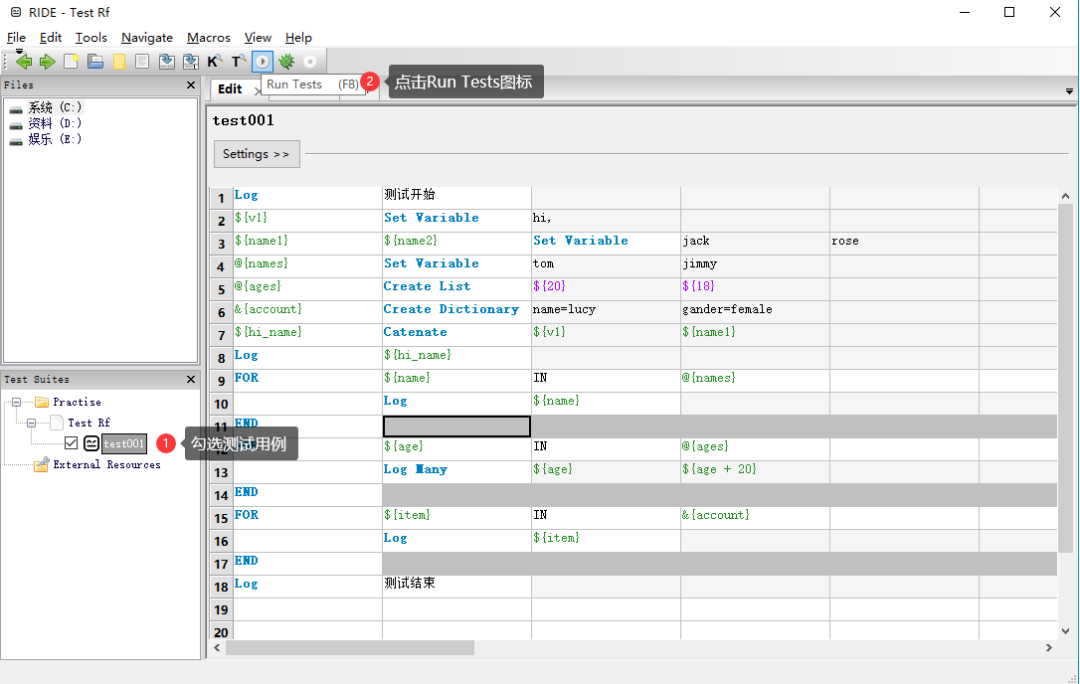1080x684 pixels.
Task: Tick the test001 checkbox
Action: pos(71,443)
